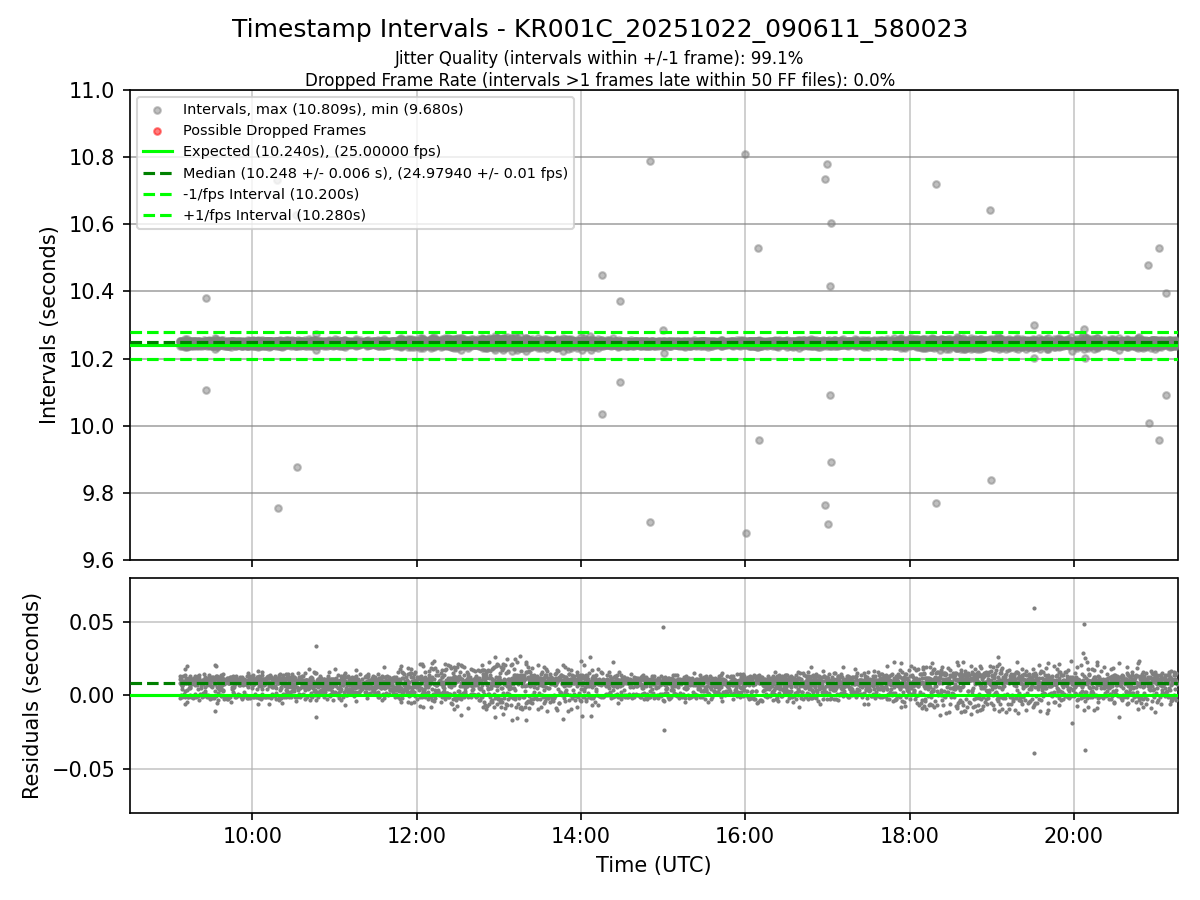Screen dimensions: 1200x900
Task: Click the maximum interval point near 16:00 at 10.8
Action: click(x=745, y=154)
